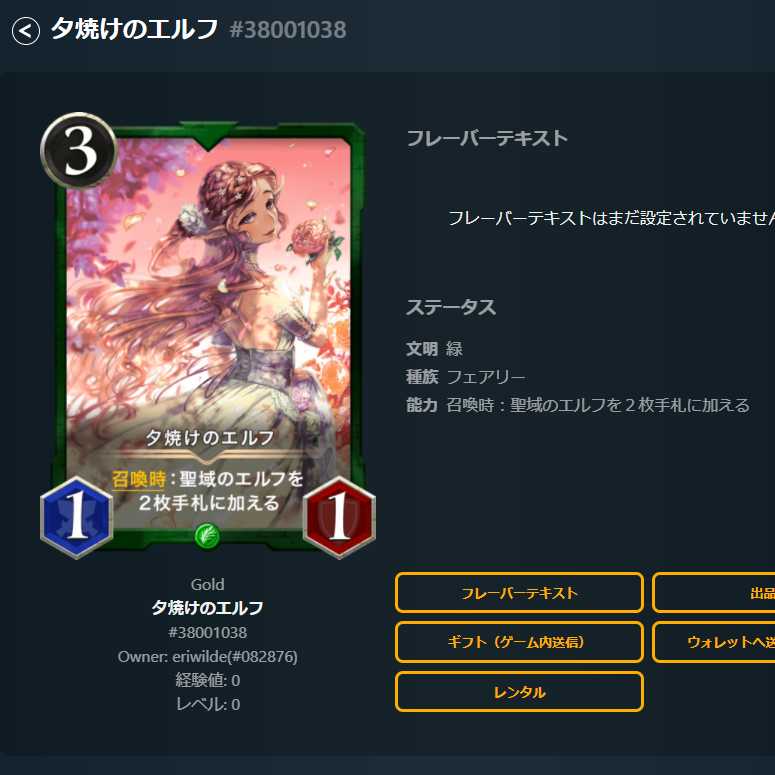Click the red health hexagon icon
This screenshot has width=775, height=775.
pos(339,517)
